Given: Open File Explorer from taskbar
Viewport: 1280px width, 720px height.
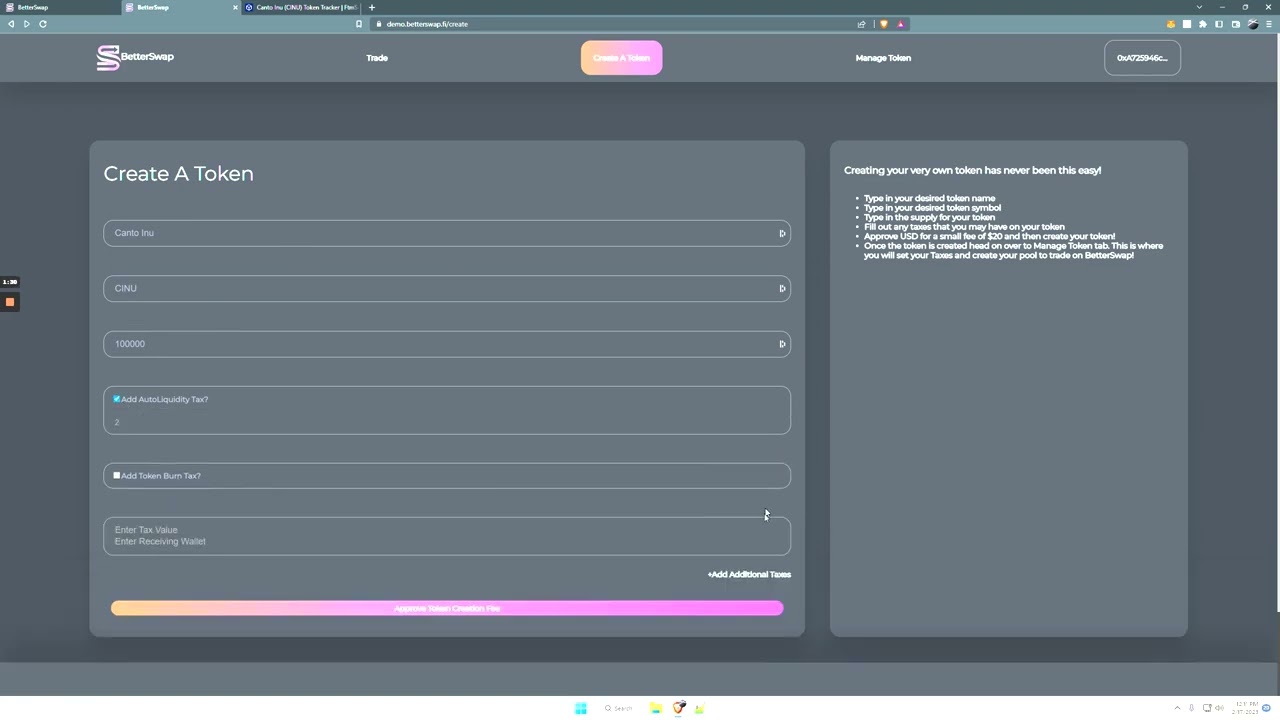Looking at the screenshot, I should (655, 708).
